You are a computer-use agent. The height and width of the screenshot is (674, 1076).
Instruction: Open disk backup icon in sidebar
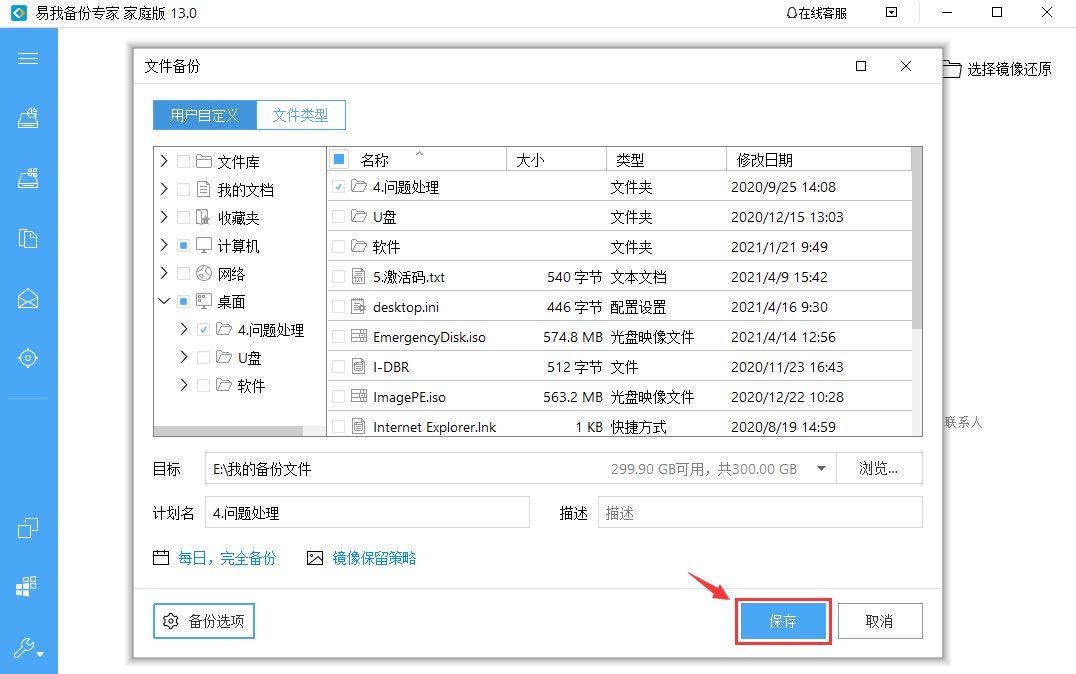click(x=28, y=118)
